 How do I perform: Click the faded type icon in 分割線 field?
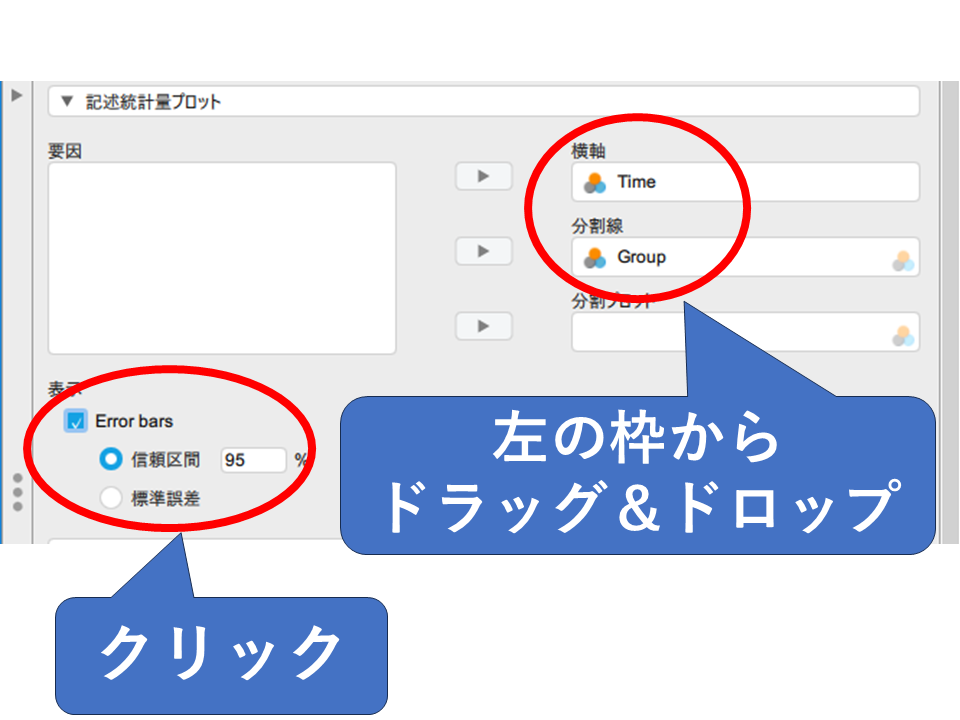coord(903,261)
